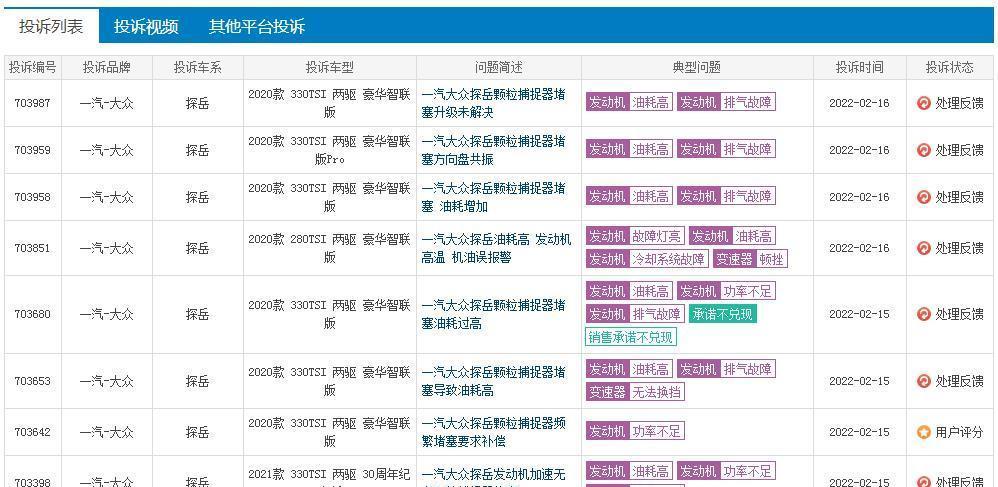998x487 pixels.
Task: Click the 投诉车型 column header
Action: pyautogui.click(x=330, y=67)
